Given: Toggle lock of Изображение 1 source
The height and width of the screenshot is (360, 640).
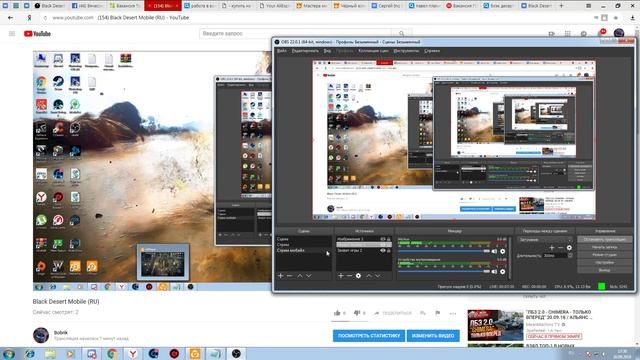Looking at the screenshot, I should tap(389, 239).
